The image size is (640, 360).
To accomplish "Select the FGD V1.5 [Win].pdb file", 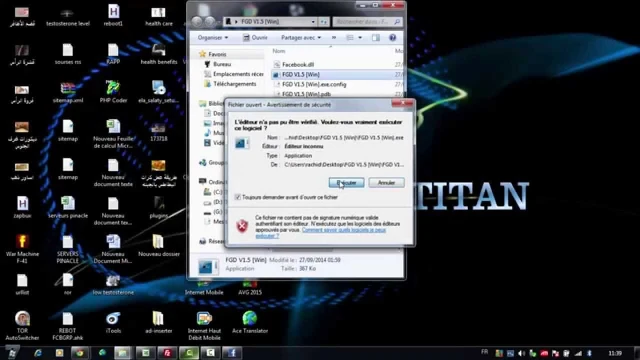I will coord(306,94).
